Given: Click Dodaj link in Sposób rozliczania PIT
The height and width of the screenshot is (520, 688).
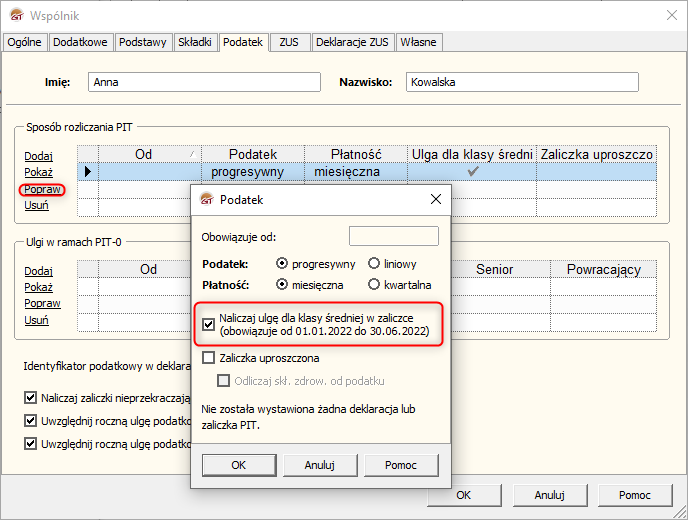Looking at the screenshot, I should [x=39, y=156].
